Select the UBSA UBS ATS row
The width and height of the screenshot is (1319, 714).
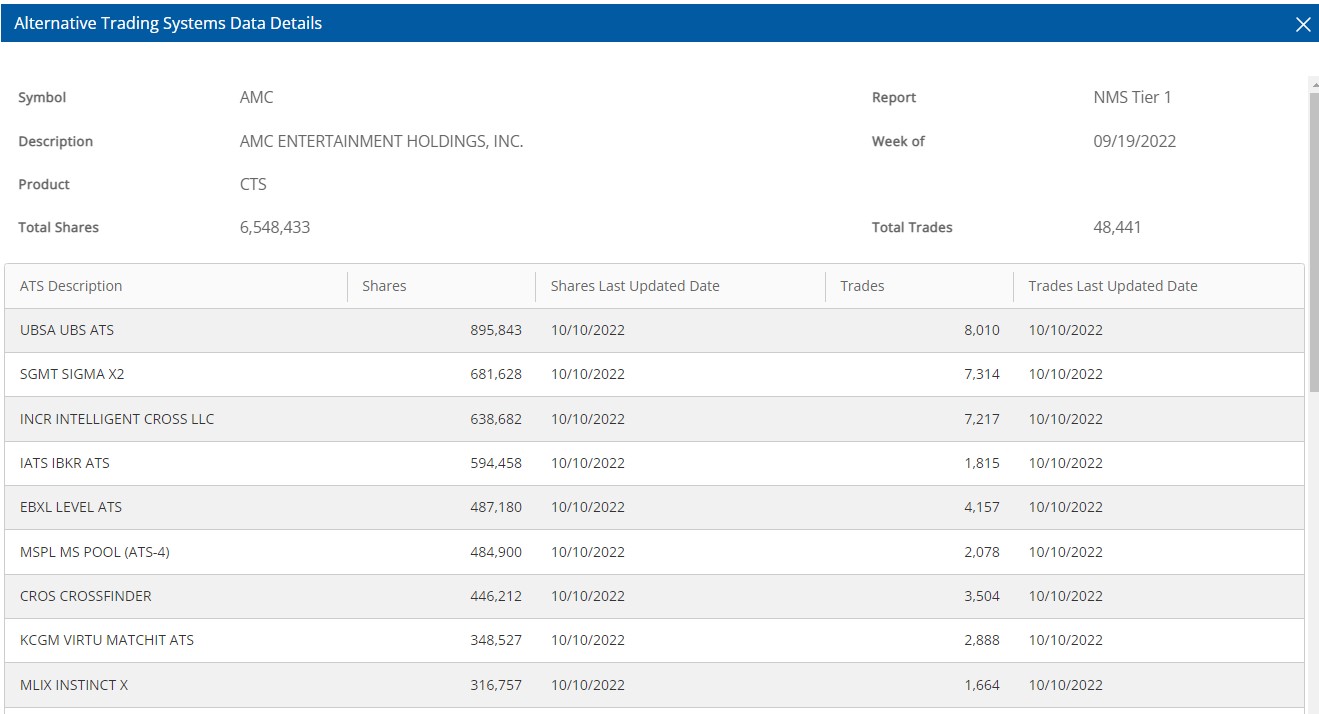click(66, 330)
